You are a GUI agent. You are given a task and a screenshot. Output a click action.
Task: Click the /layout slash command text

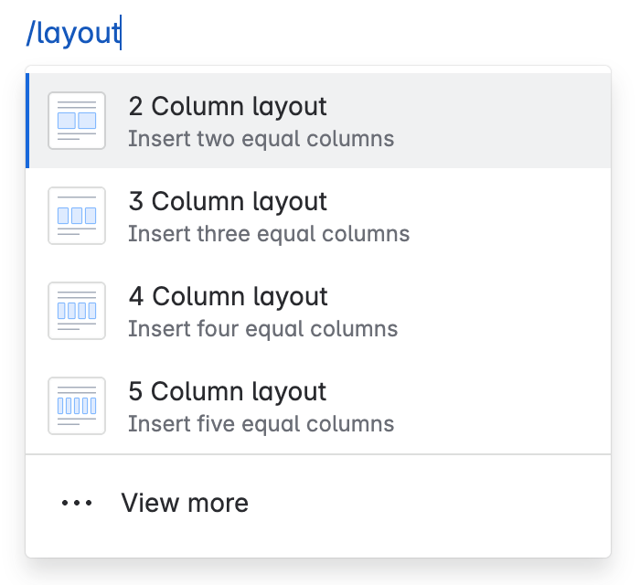point(72,33)
